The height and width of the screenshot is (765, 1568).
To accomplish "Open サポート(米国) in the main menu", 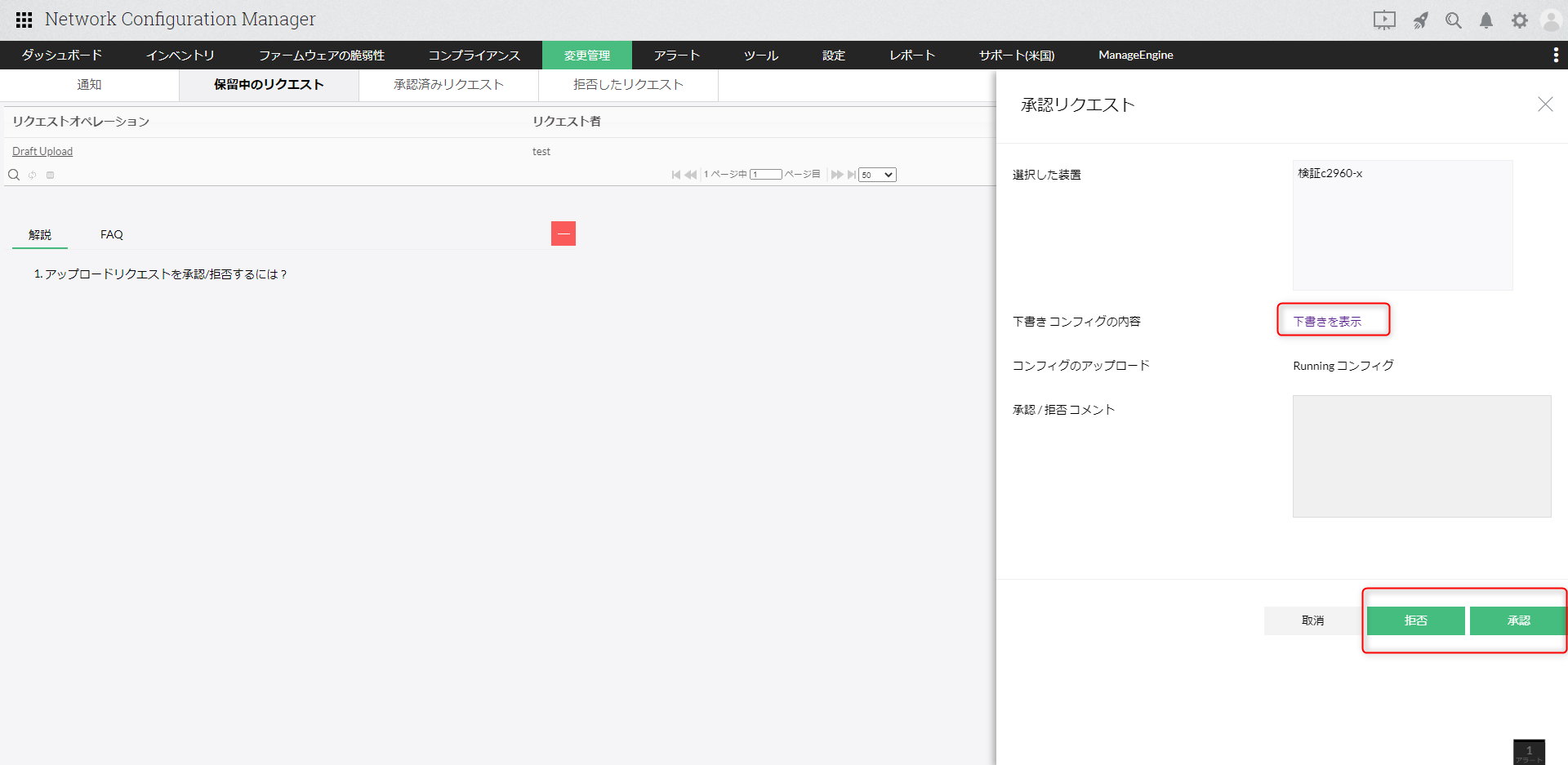I will tap(1017, 55).
